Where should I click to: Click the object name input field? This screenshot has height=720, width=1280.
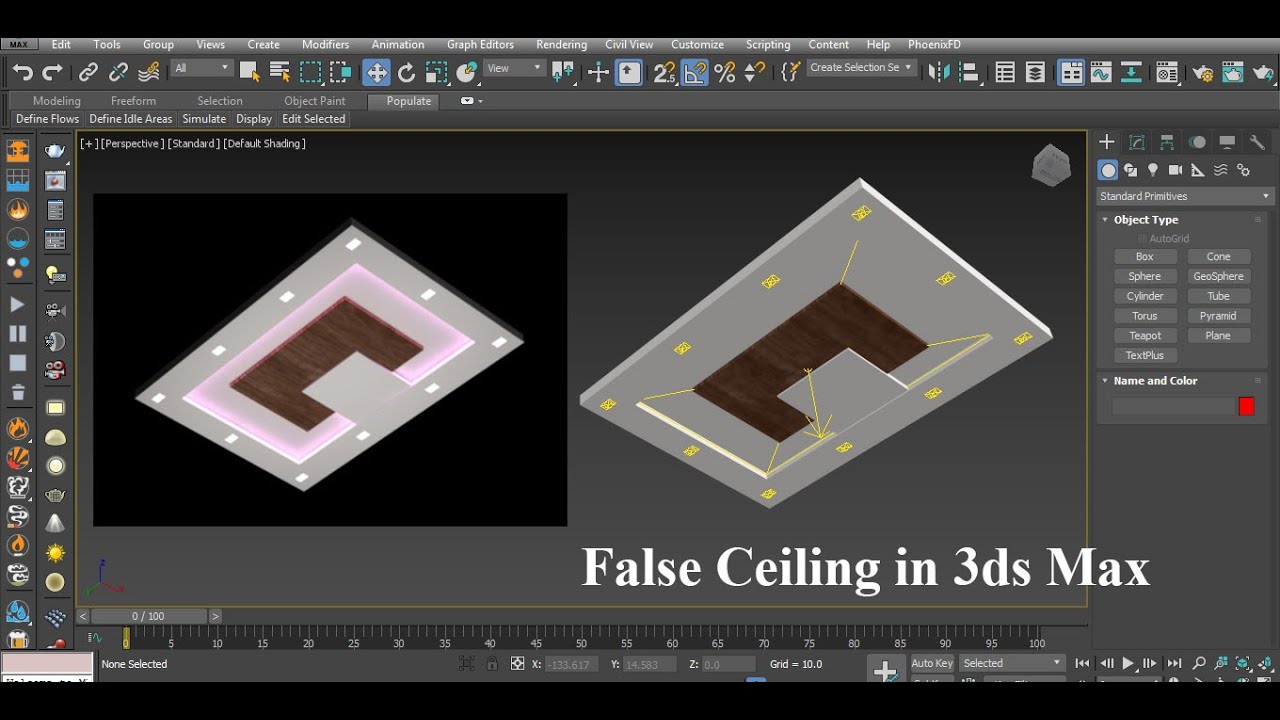(x=1174, y=406)
